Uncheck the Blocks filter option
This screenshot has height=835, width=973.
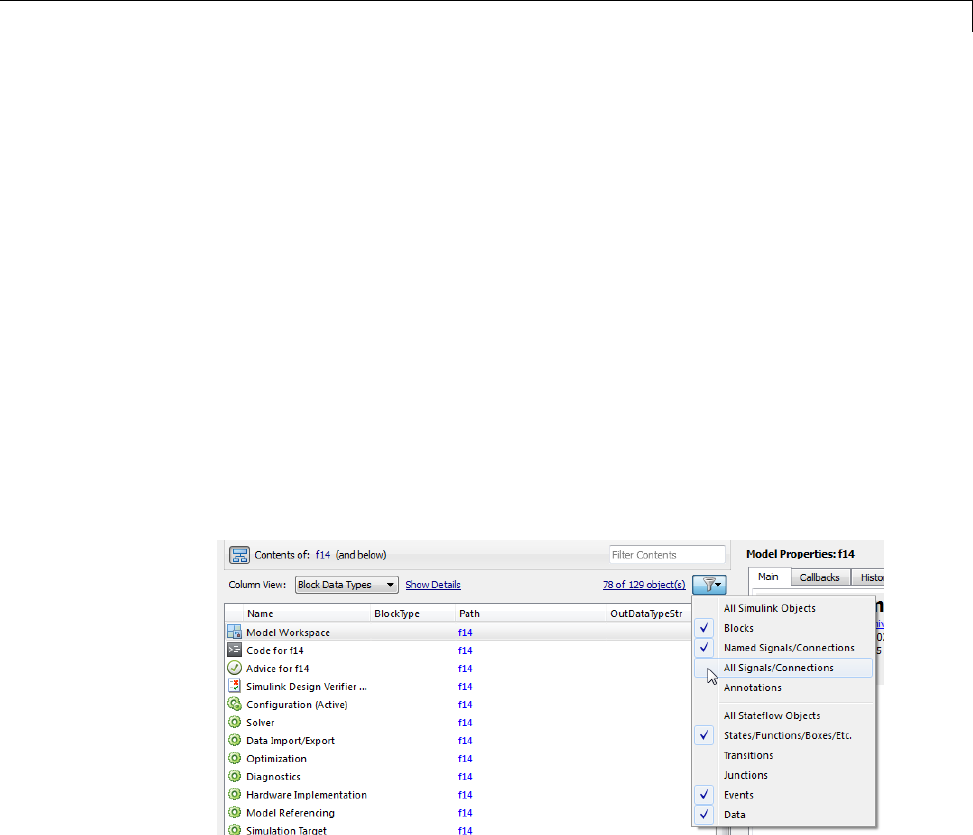point(783,628)
